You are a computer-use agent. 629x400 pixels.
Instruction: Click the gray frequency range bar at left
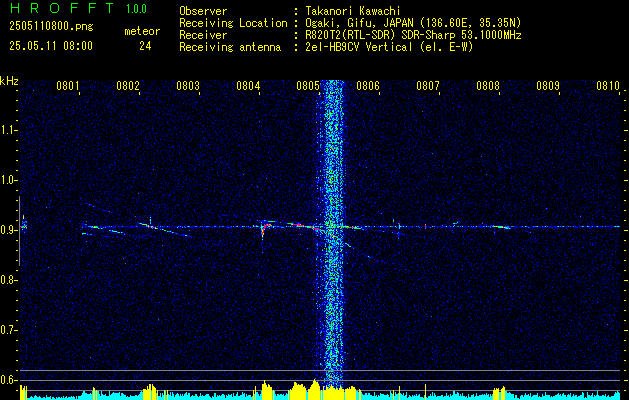coord(19,231)
